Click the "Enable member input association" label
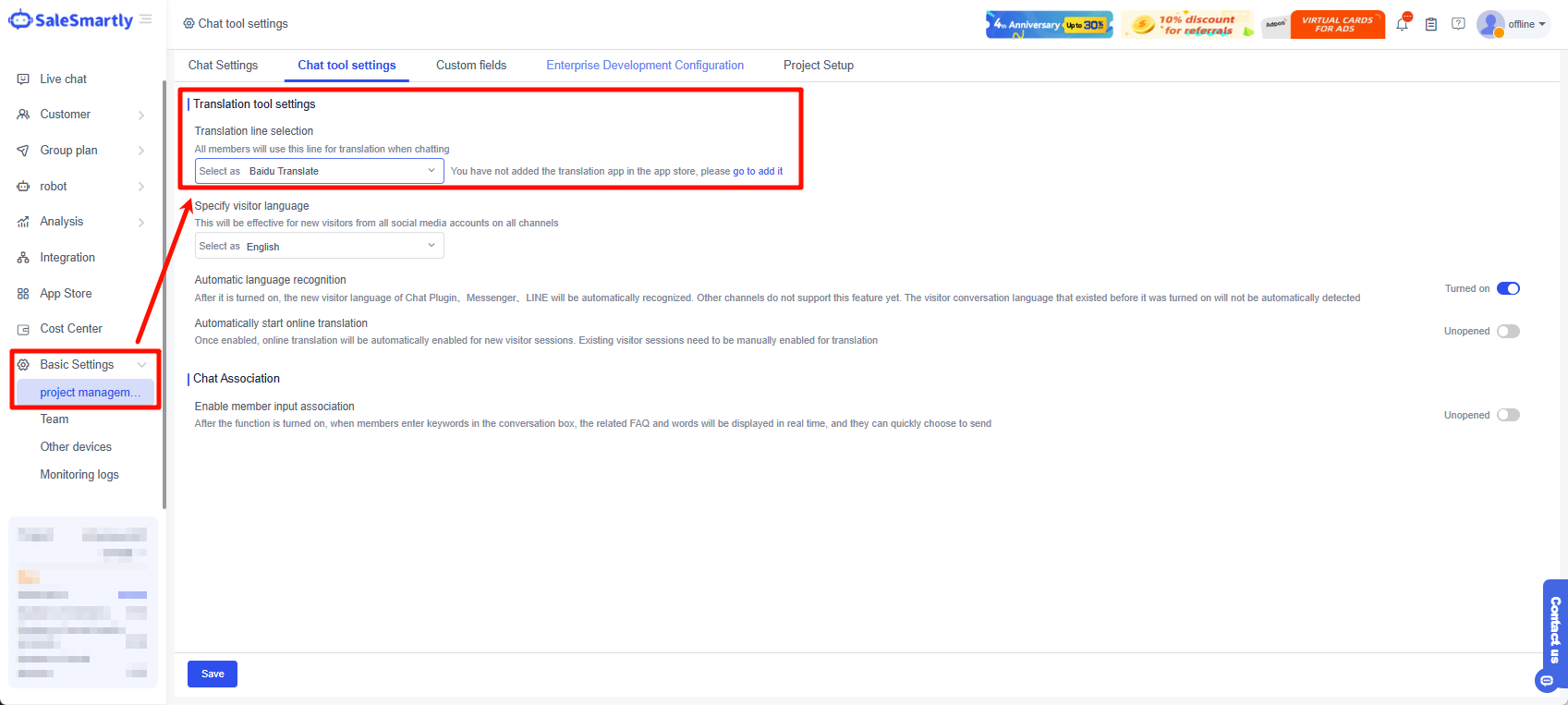This screenshot has height=705, width=1568. (274, 407)
